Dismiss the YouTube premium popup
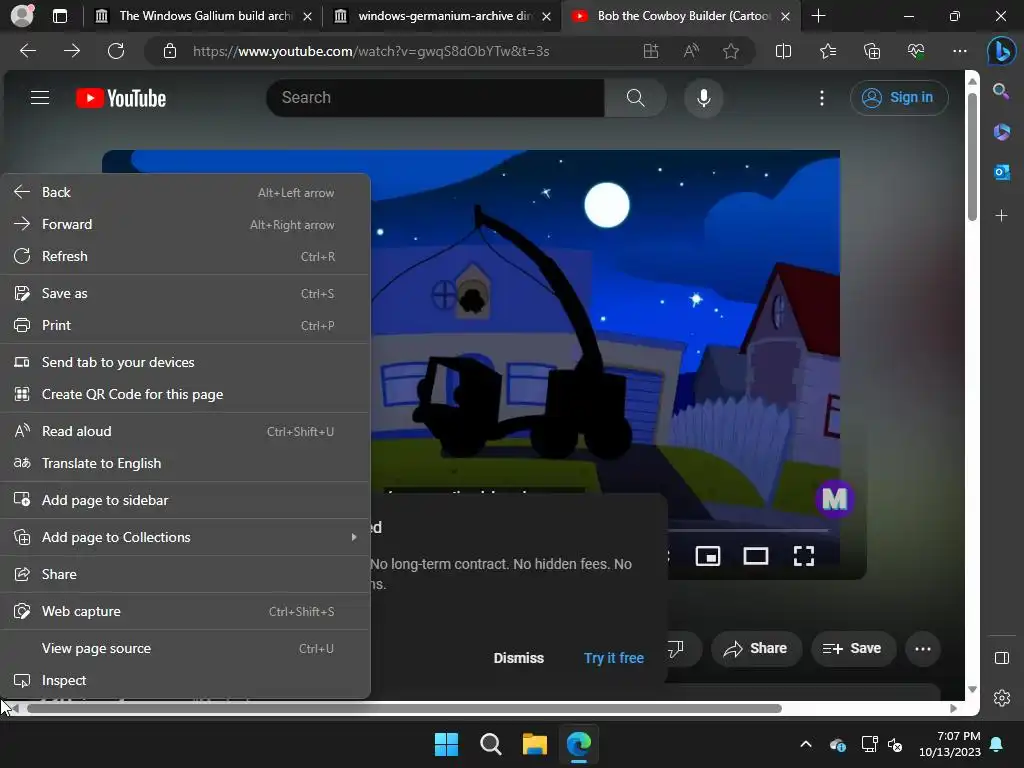This screenshot has height=768, width=1024. point(519,658)
